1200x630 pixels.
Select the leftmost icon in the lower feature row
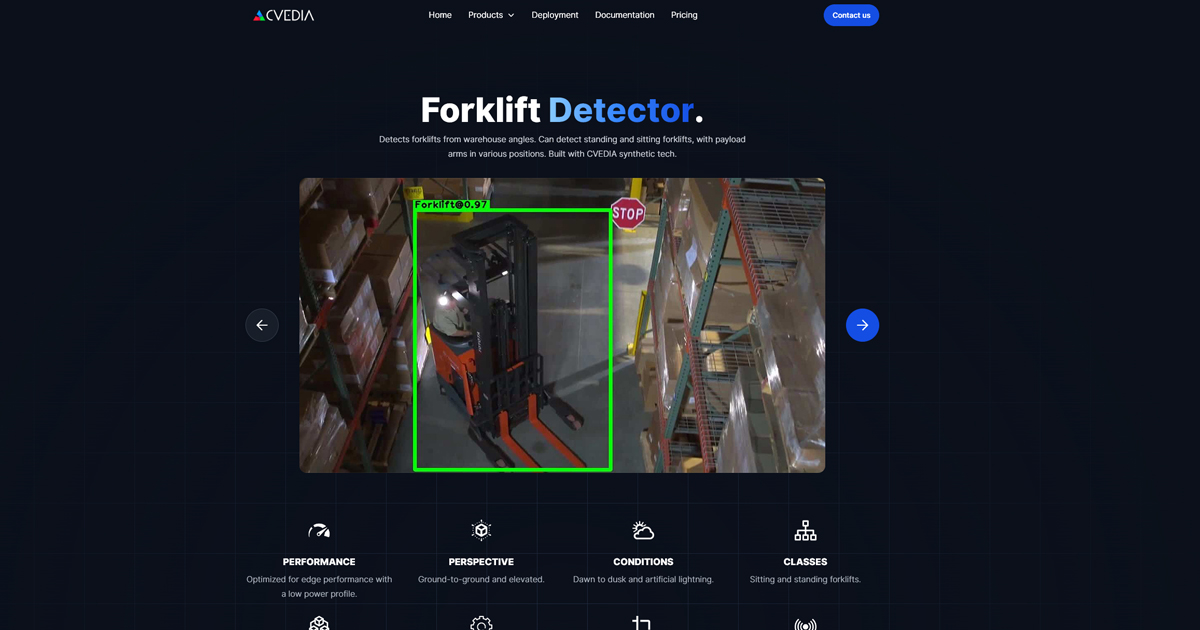coord(318,622)
